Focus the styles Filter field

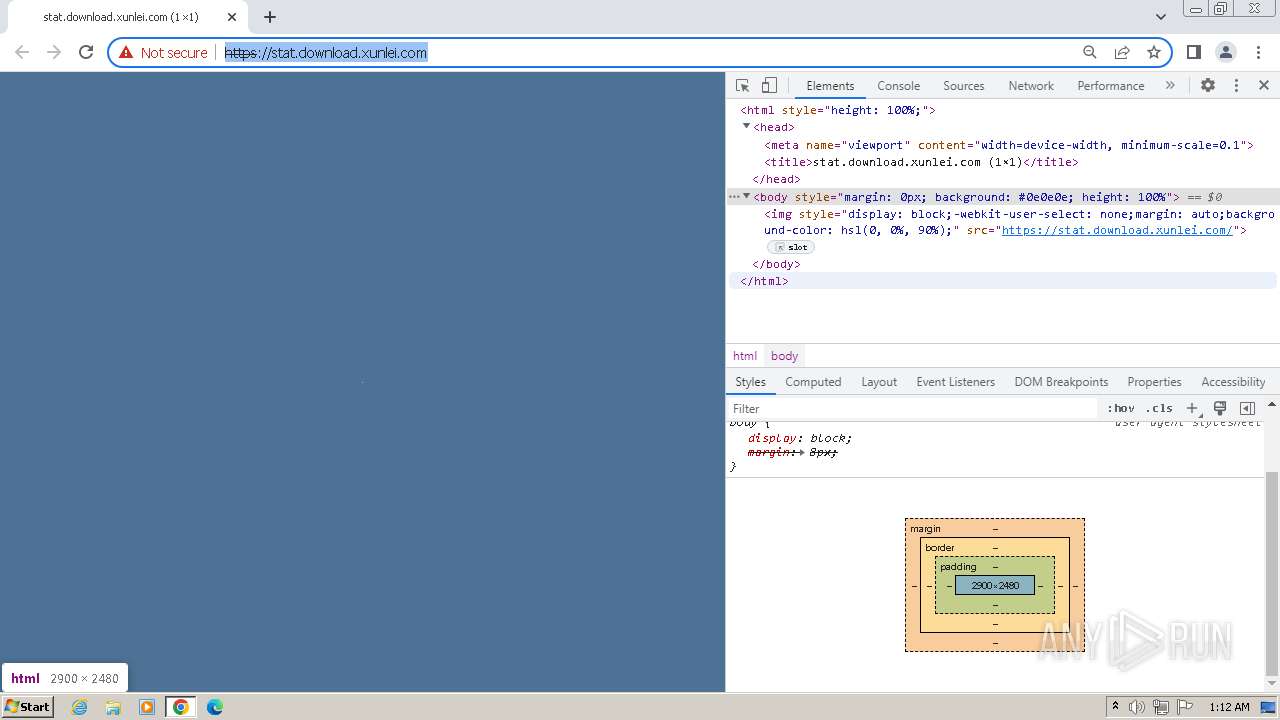click(x=912, y=408)
